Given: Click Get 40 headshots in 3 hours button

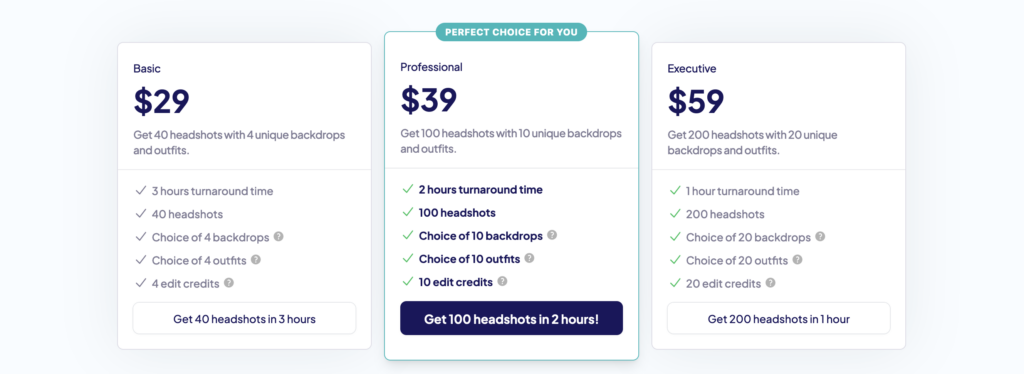Looking at the screenshot, I should (244, 319).
